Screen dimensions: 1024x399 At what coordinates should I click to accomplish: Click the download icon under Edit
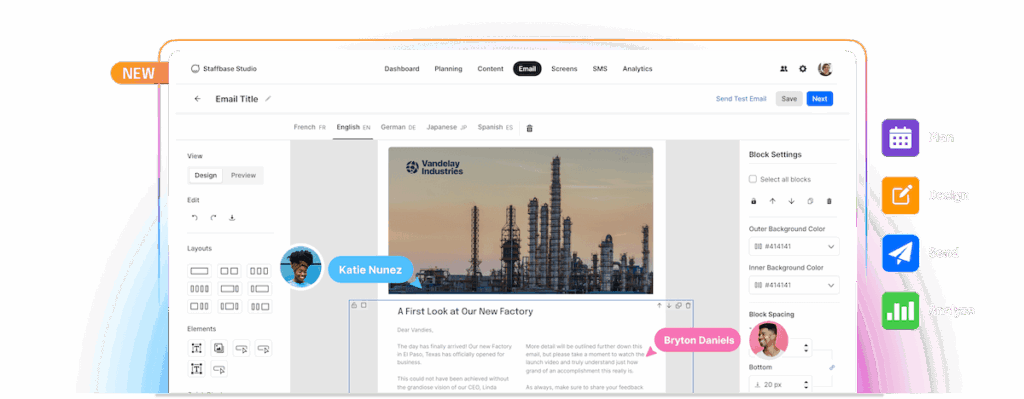[x=232, y=217]
